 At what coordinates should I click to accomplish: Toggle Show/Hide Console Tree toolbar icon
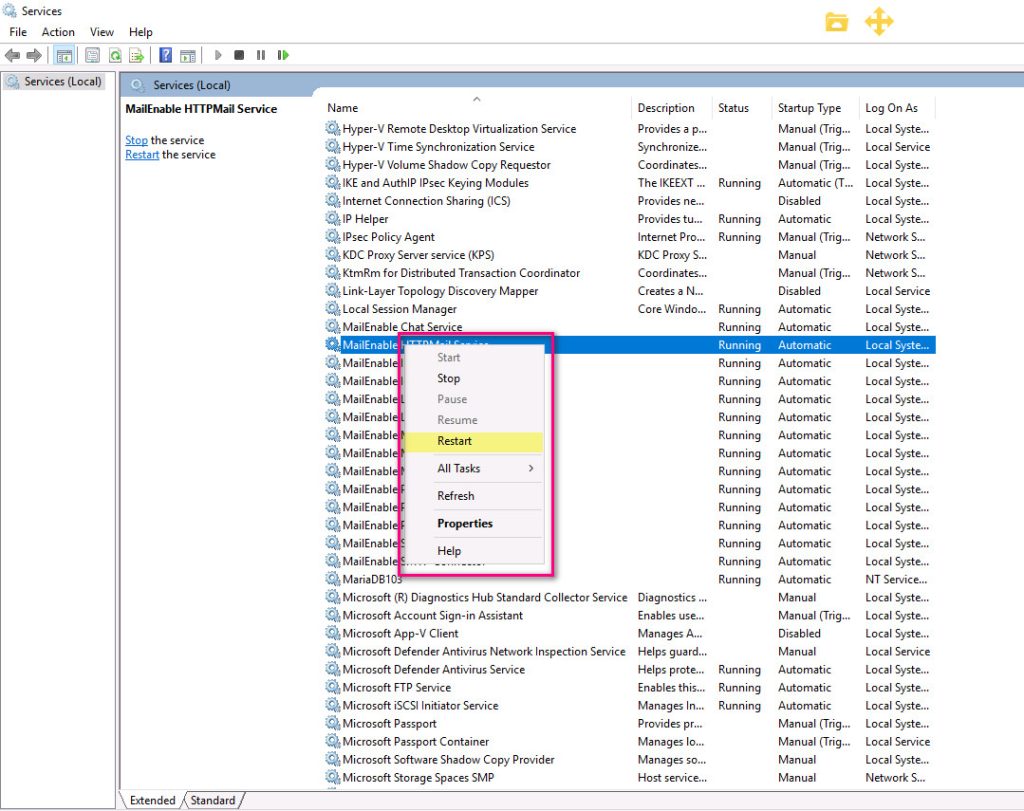(64, 56)
